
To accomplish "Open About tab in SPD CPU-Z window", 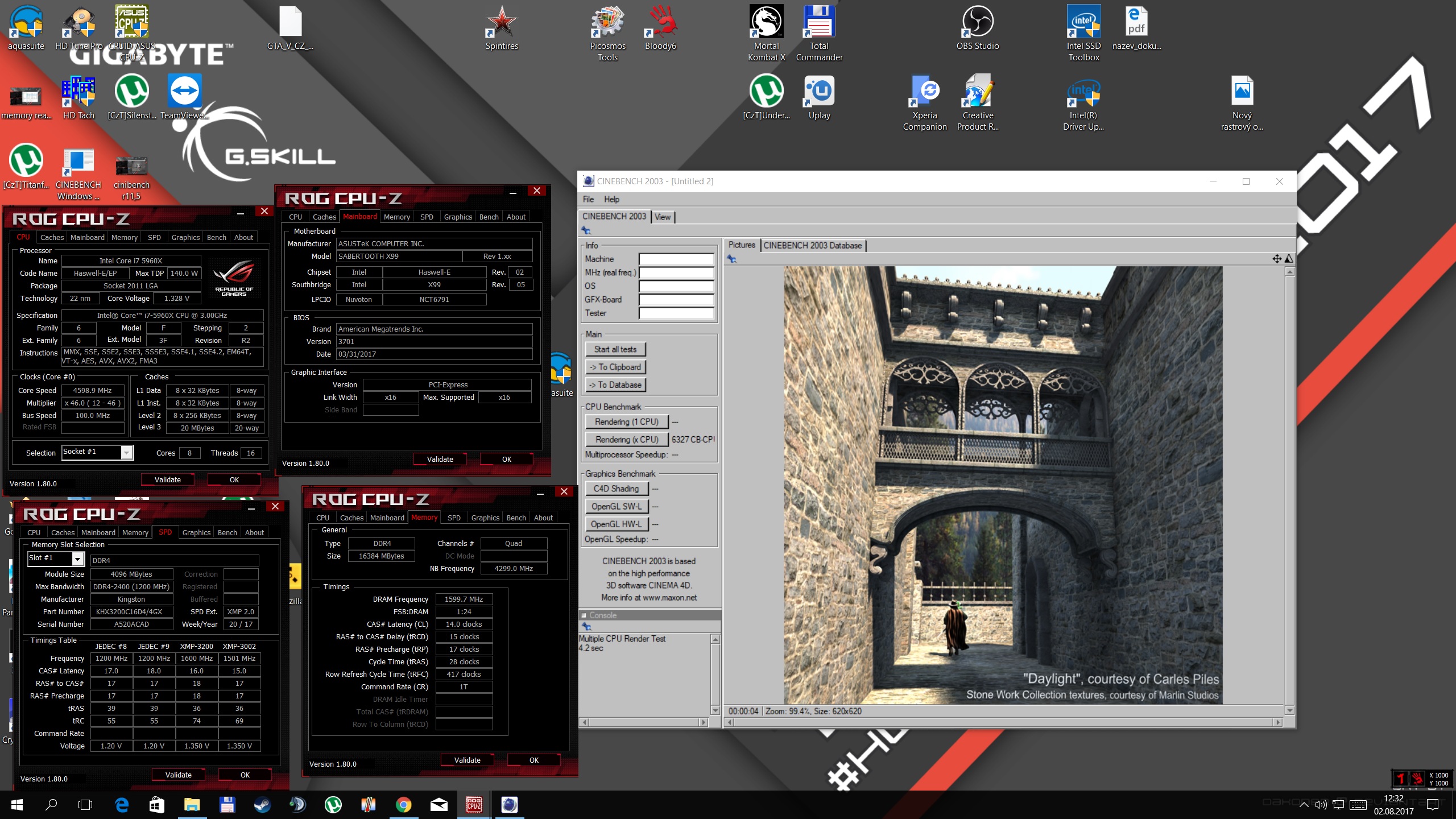I will click(x=254, y=532).
